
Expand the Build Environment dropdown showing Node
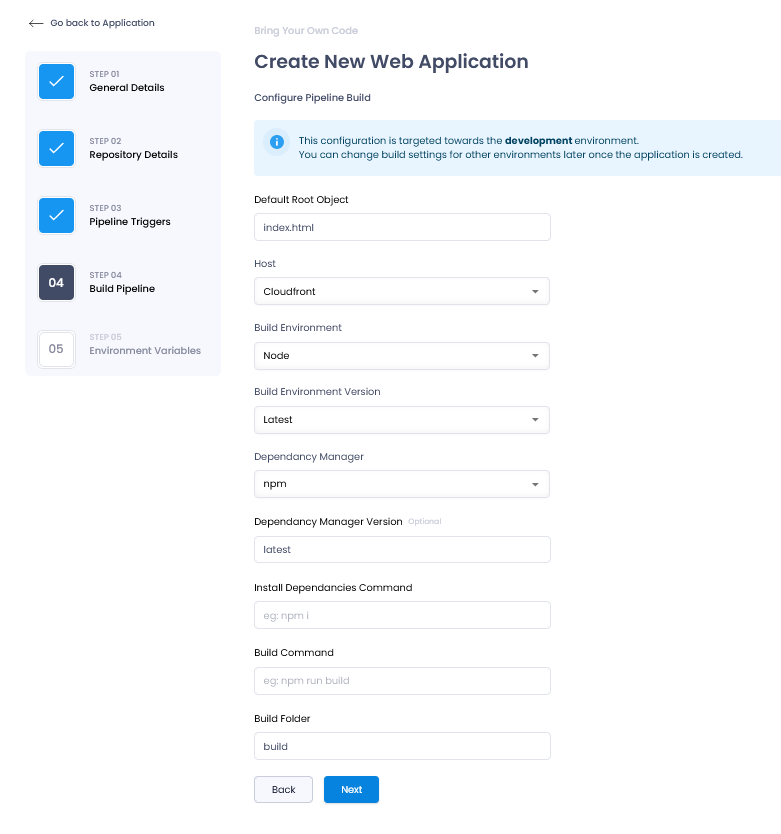tap(402, 355)
